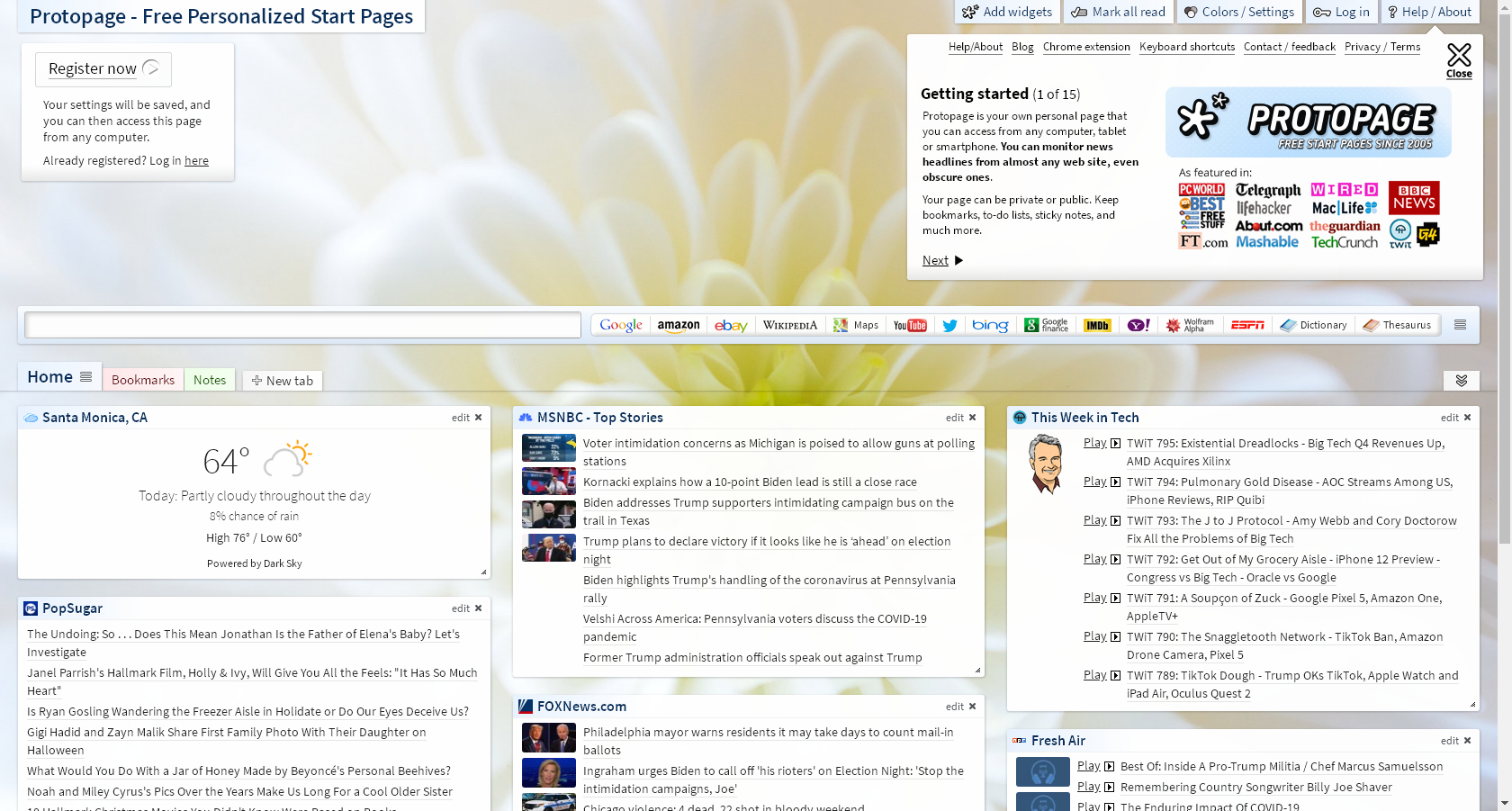This screenshot has width=1512, height=811.
Task: Select the Bing search engine
Action: 990,325
